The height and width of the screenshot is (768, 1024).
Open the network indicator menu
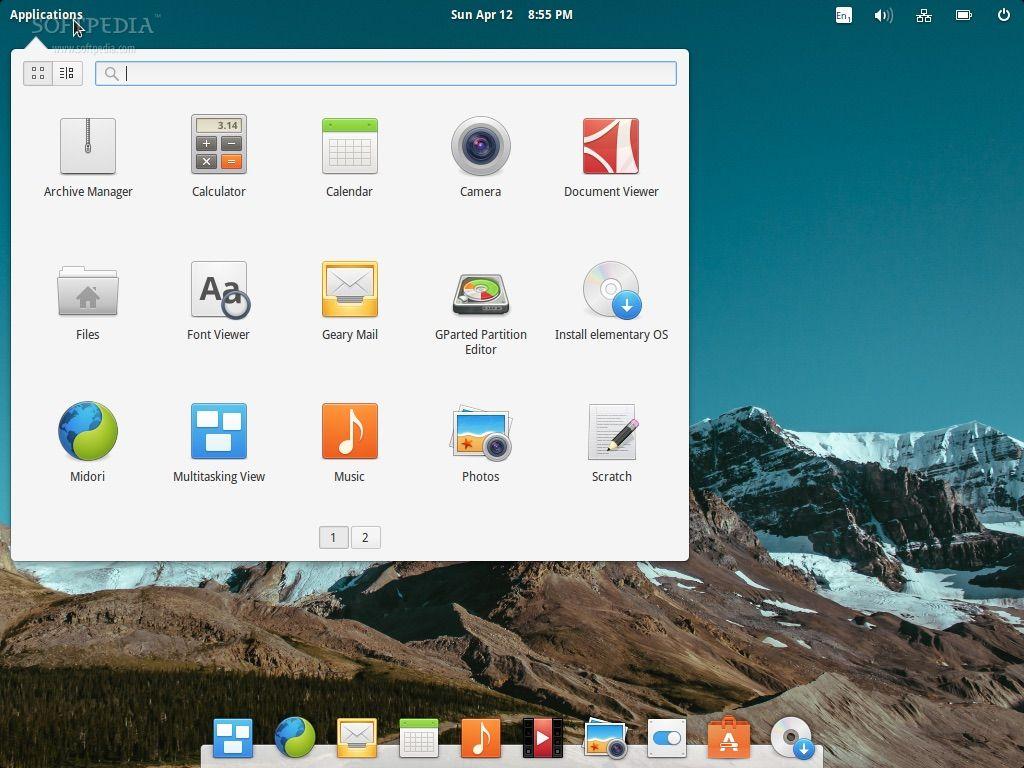923,15
